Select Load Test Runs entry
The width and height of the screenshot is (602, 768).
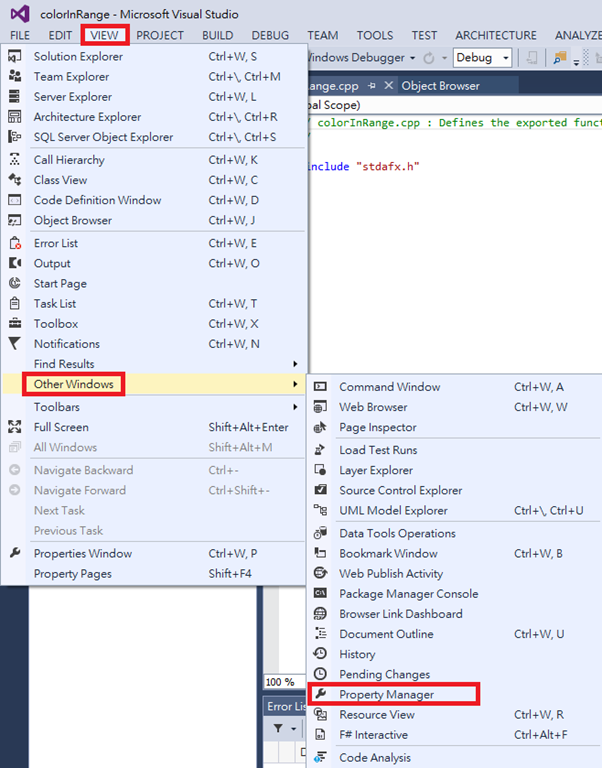click(454, 450)
